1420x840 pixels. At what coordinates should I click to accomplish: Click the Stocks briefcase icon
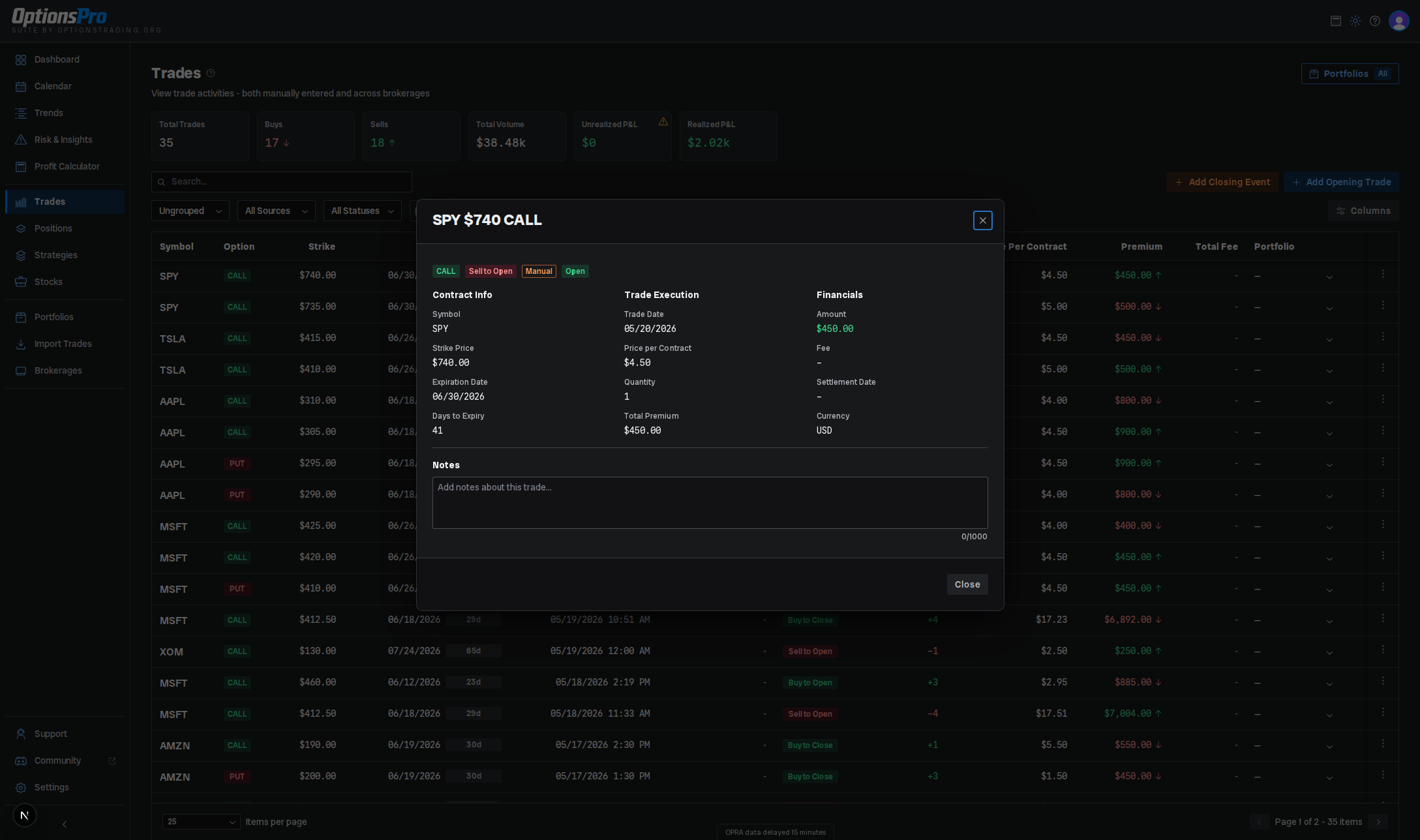[x=21, y=282]
